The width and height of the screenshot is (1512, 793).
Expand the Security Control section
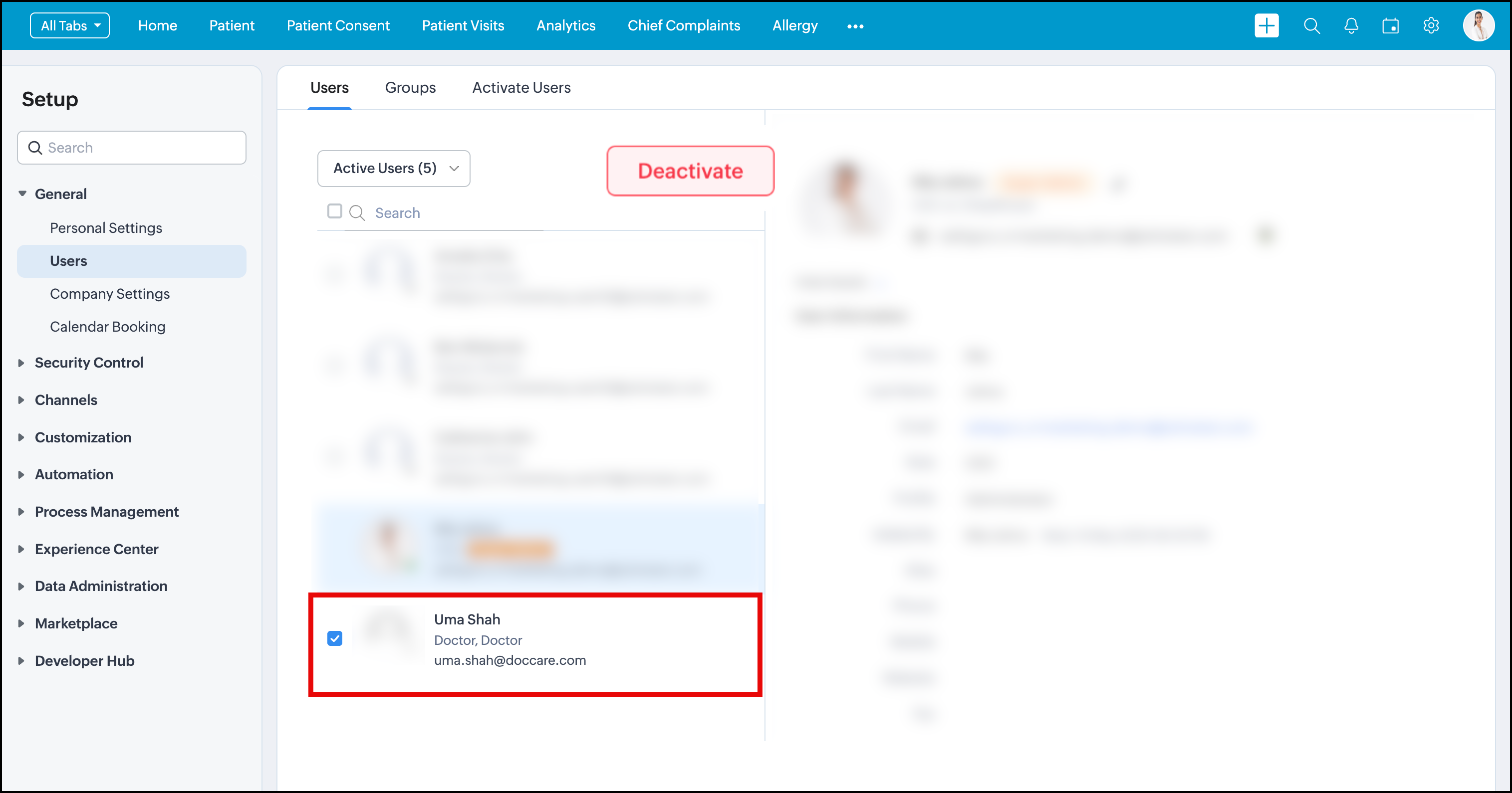(88, 363)
